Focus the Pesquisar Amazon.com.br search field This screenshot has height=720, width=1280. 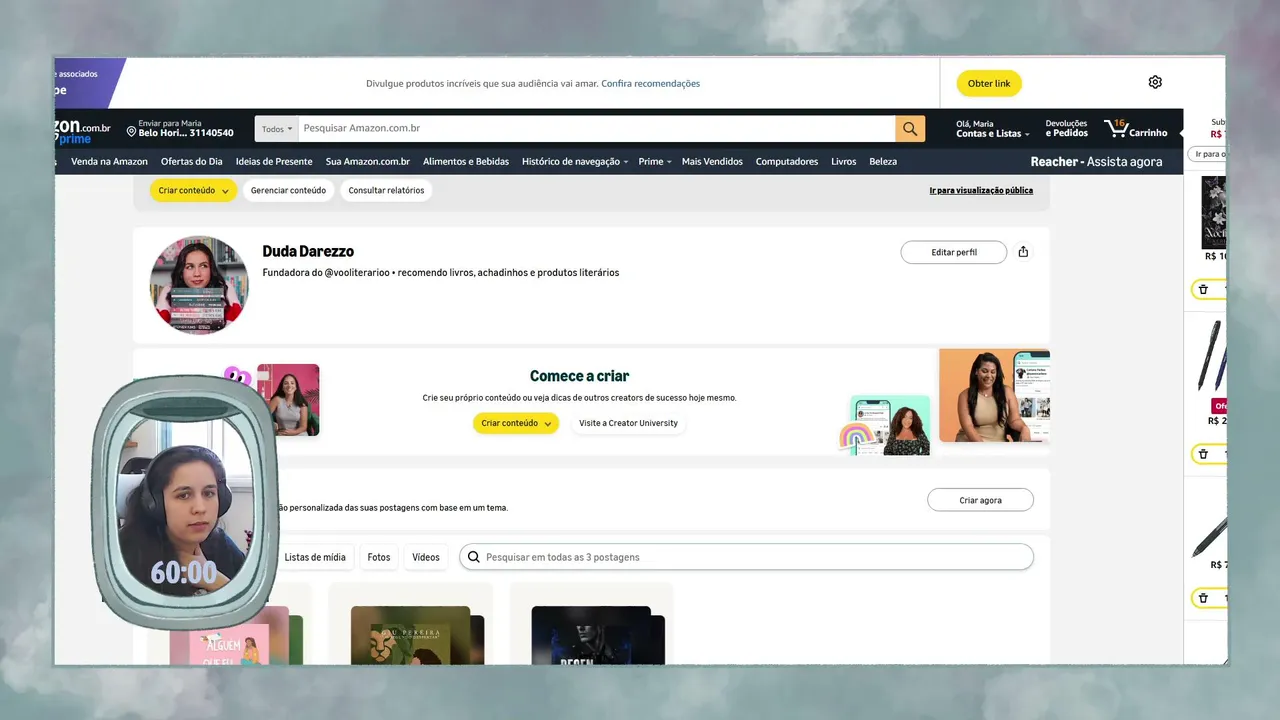coord(596,129)
